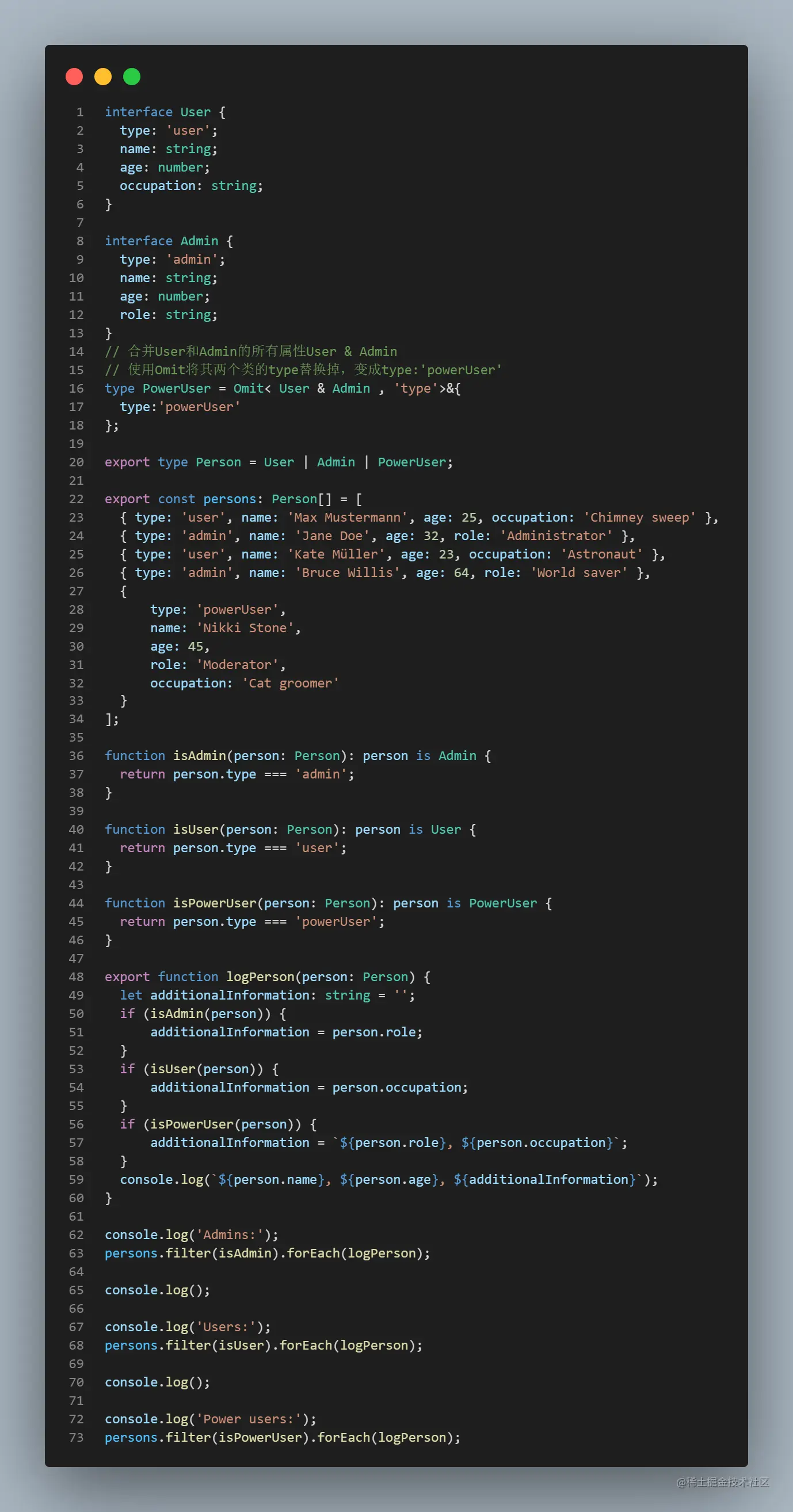
Task: Click the comment on line 14
Action: point(251,352)
